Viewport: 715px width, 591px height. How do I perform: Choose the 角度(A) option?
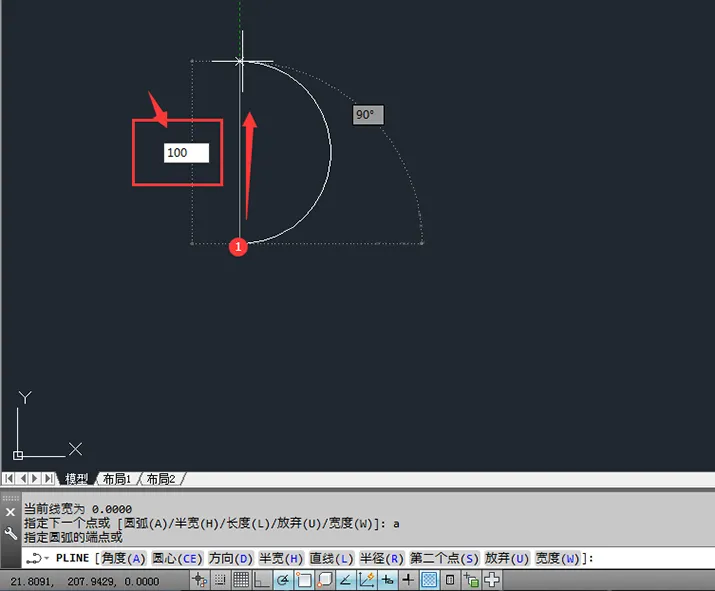123,558
